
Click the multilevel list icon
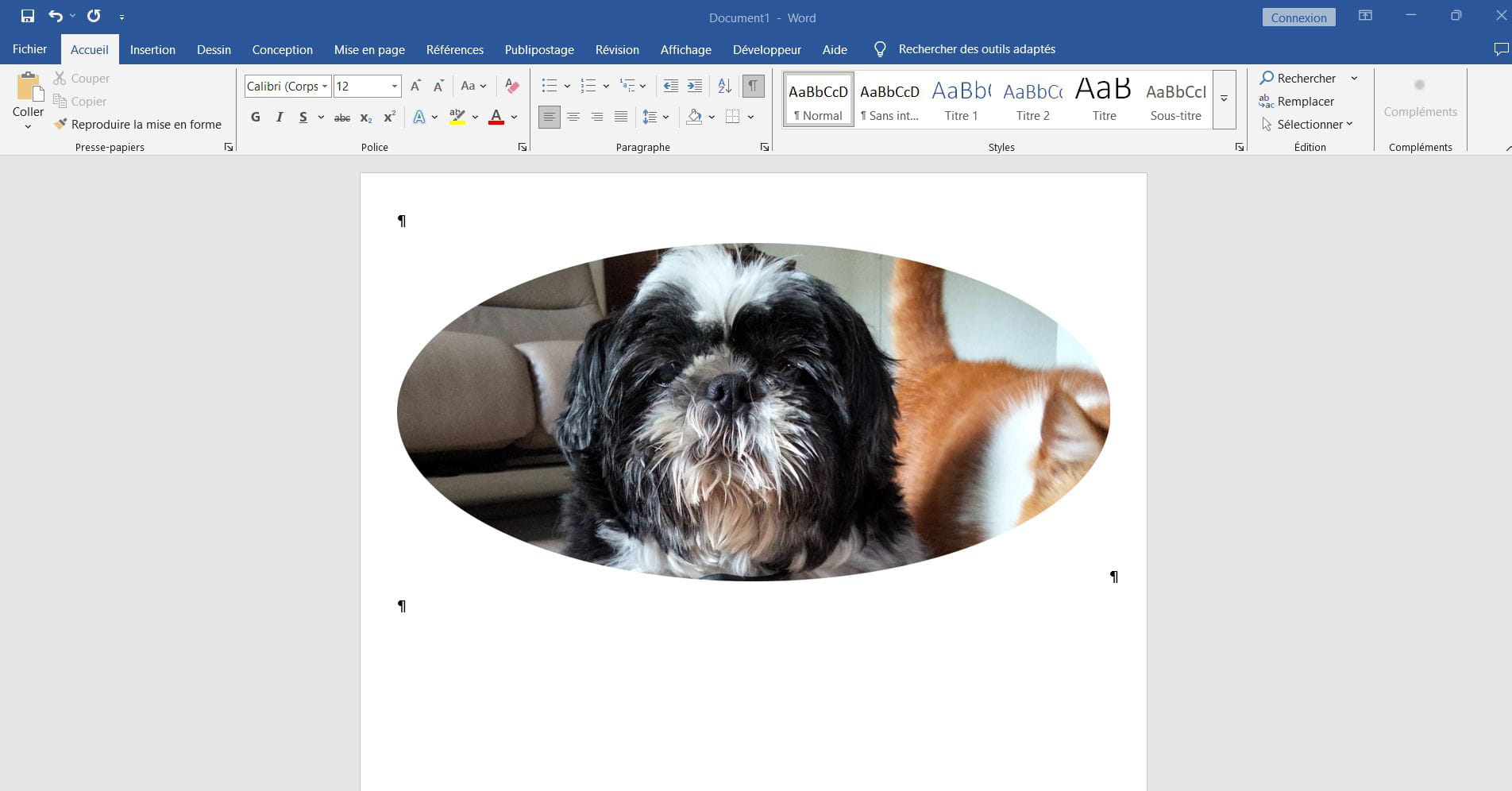[627, 86]
